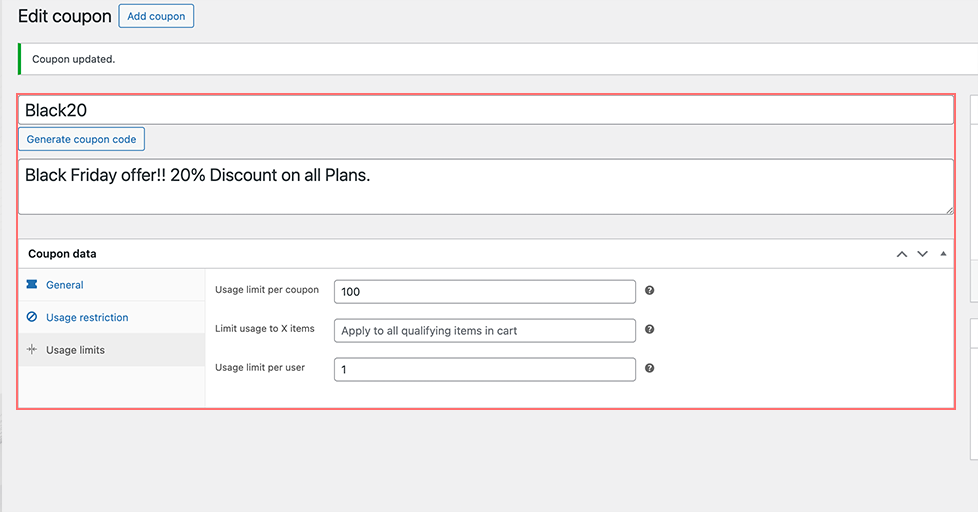This screenshot has width=978, height=512.
Task: Move Coupon data panel down
Action: click(922, 254)
